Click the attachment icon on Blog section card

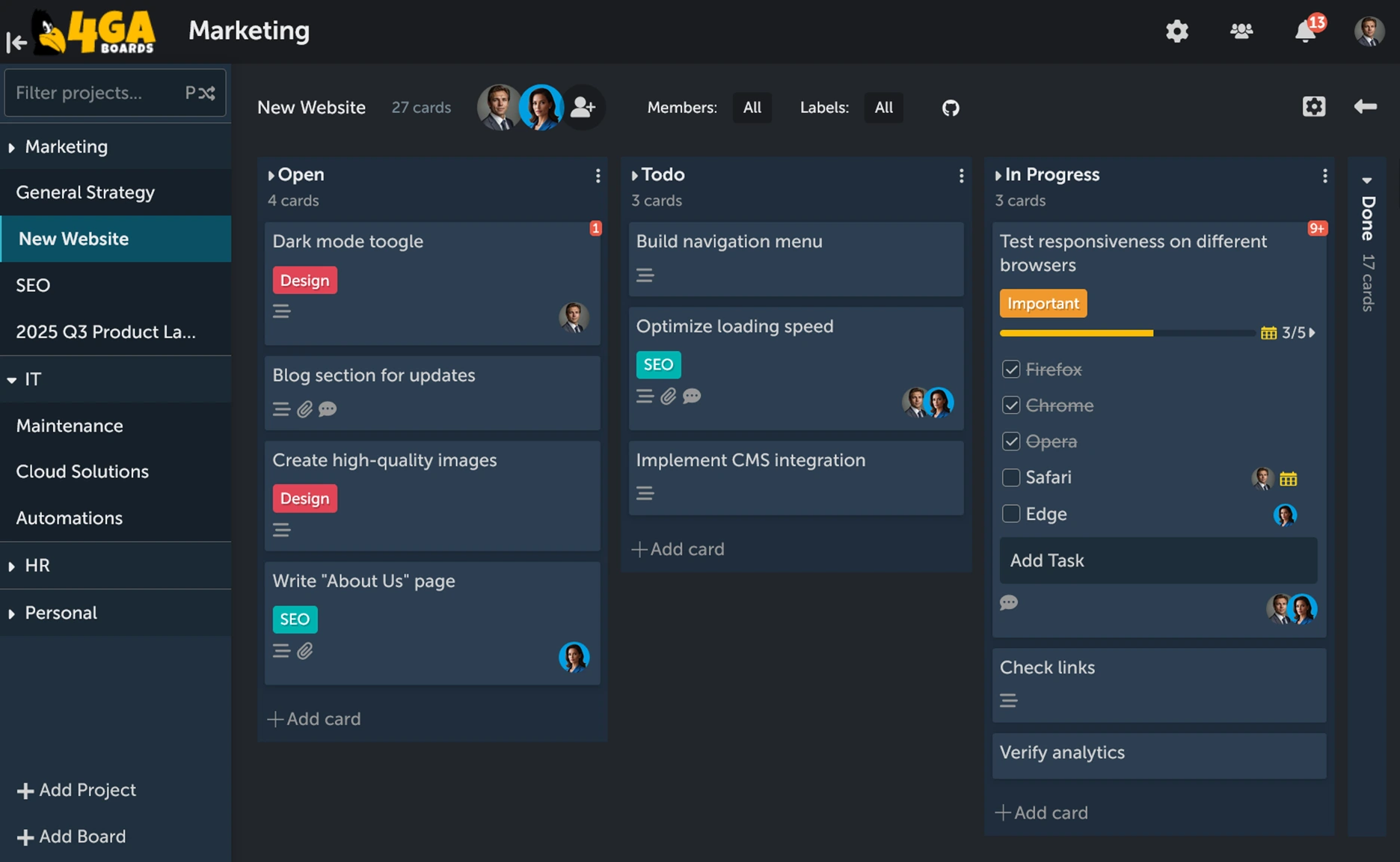click(304, 409)
